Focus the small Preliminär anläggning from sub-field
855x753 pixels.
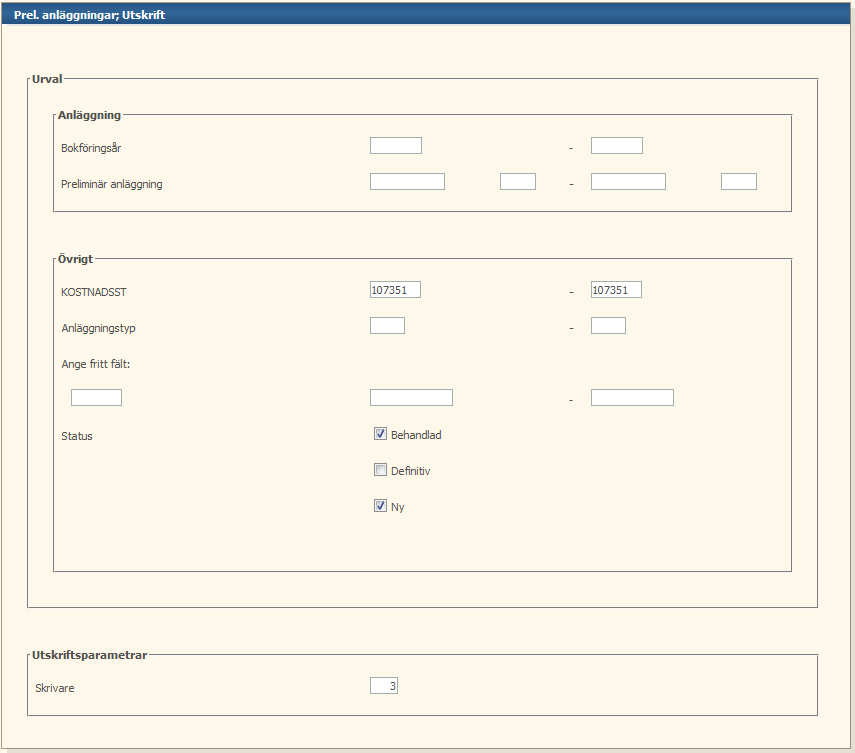(518, 182)
